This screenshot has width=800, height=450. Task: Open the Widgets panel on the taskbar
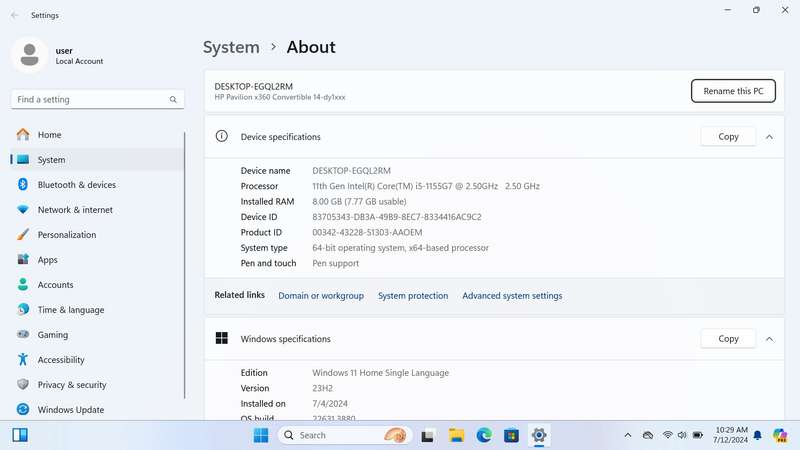[x=20, y=435]
